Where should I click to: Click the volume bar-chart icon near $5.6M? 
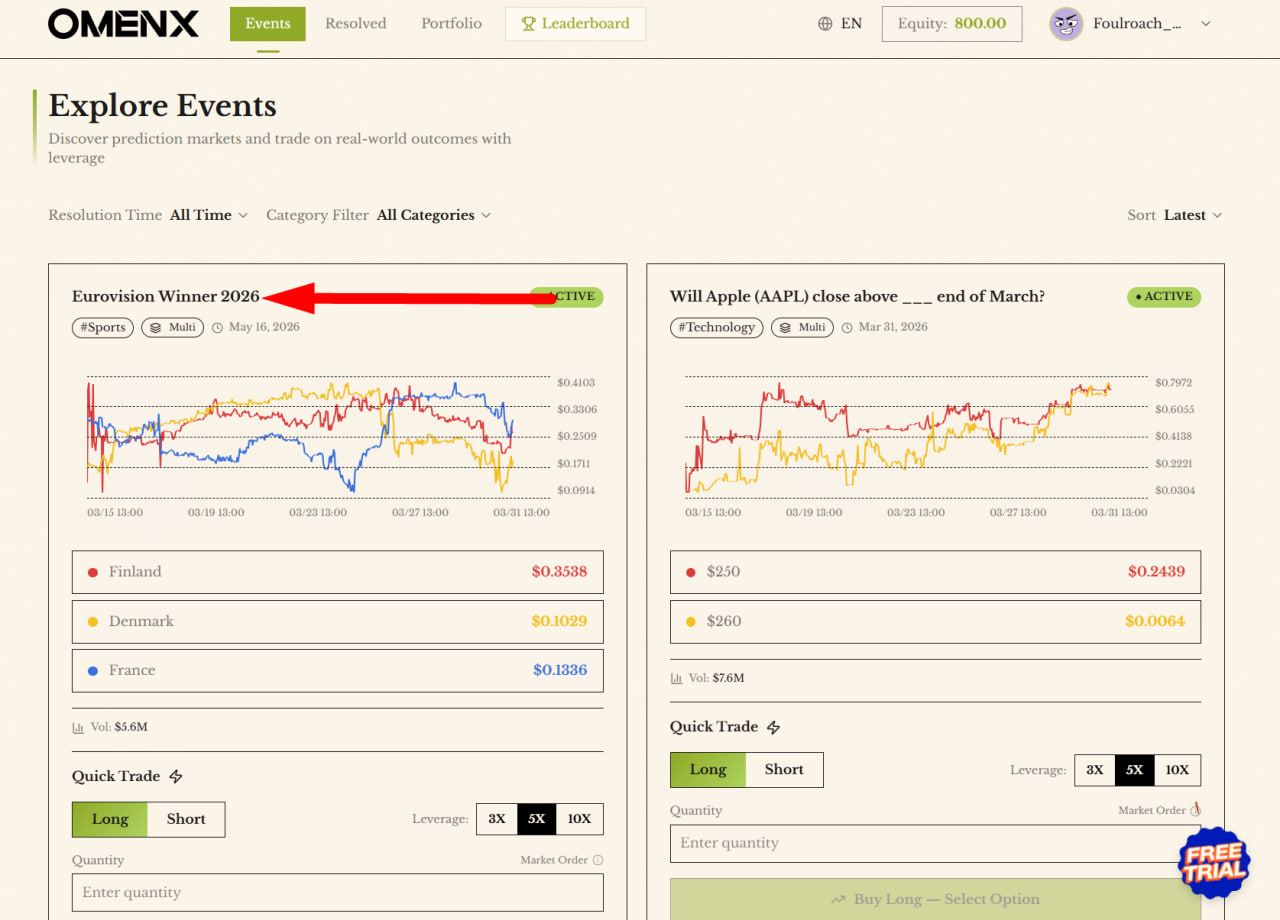coord(78,727)
